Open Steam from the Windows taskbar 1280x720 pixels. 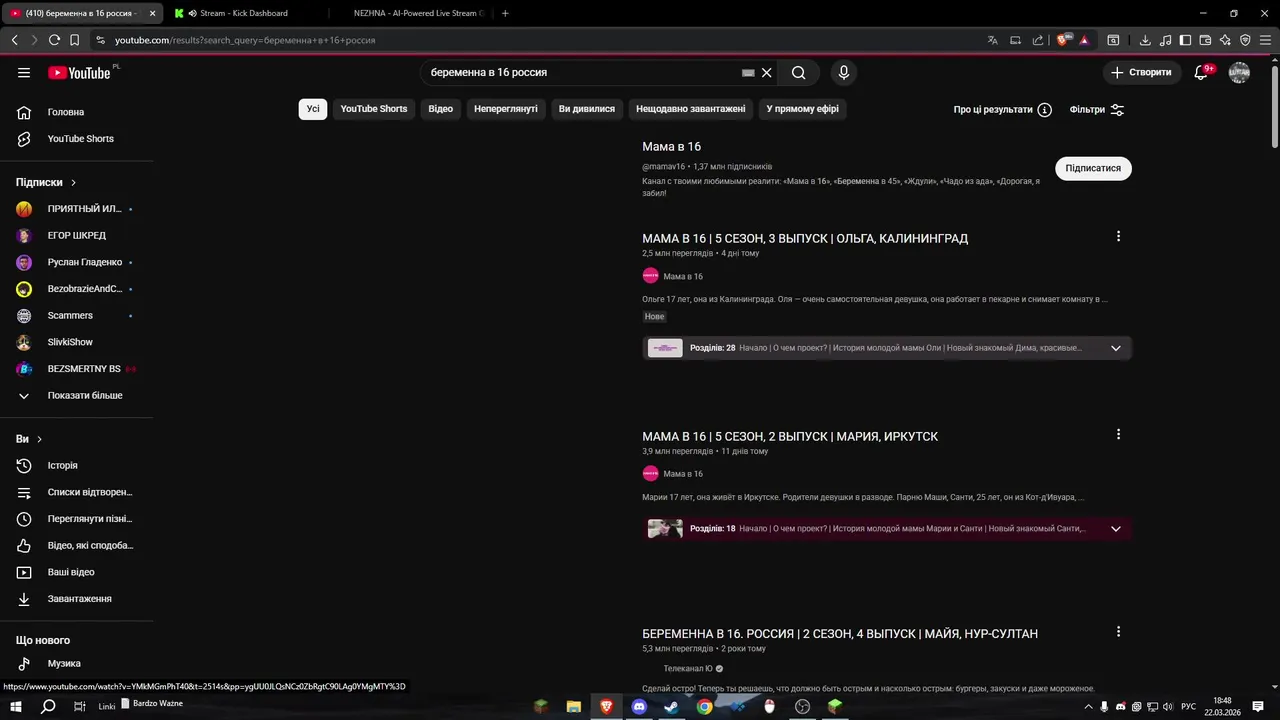coord(670,707)
